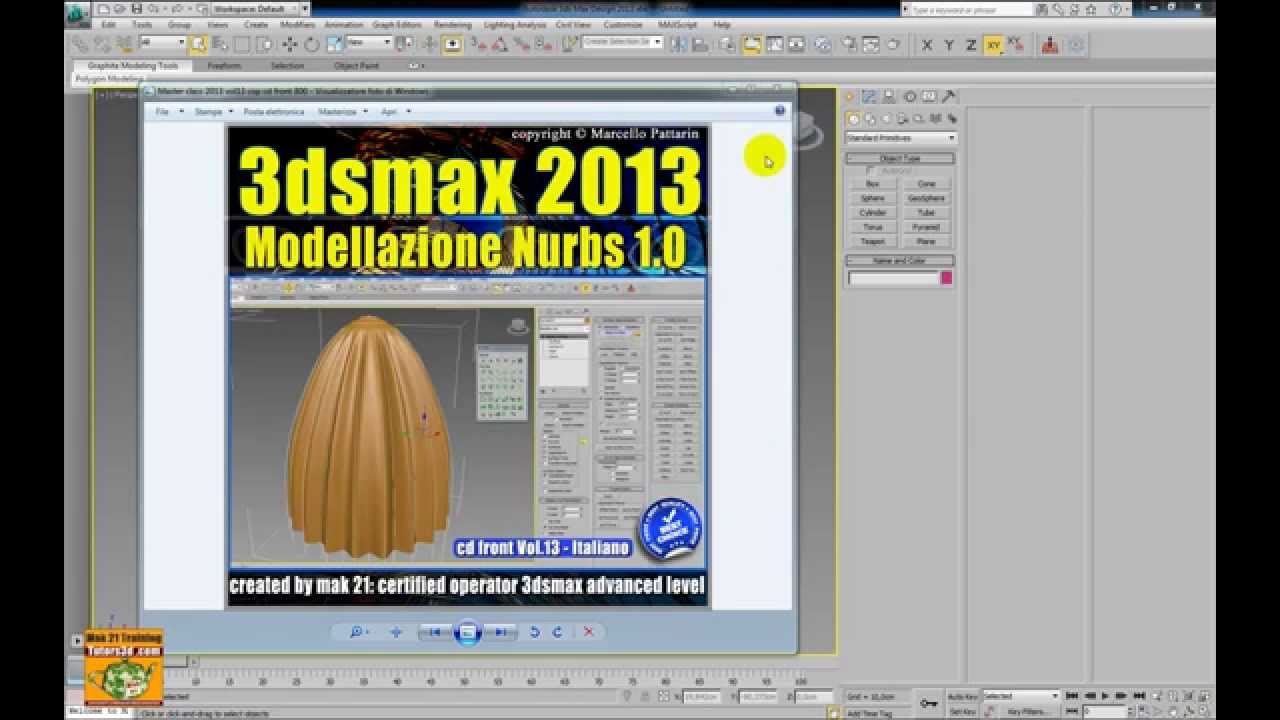Toggle the XY plane constraint button
This screenshot has width=1280, height=720.
coord(993,45)
